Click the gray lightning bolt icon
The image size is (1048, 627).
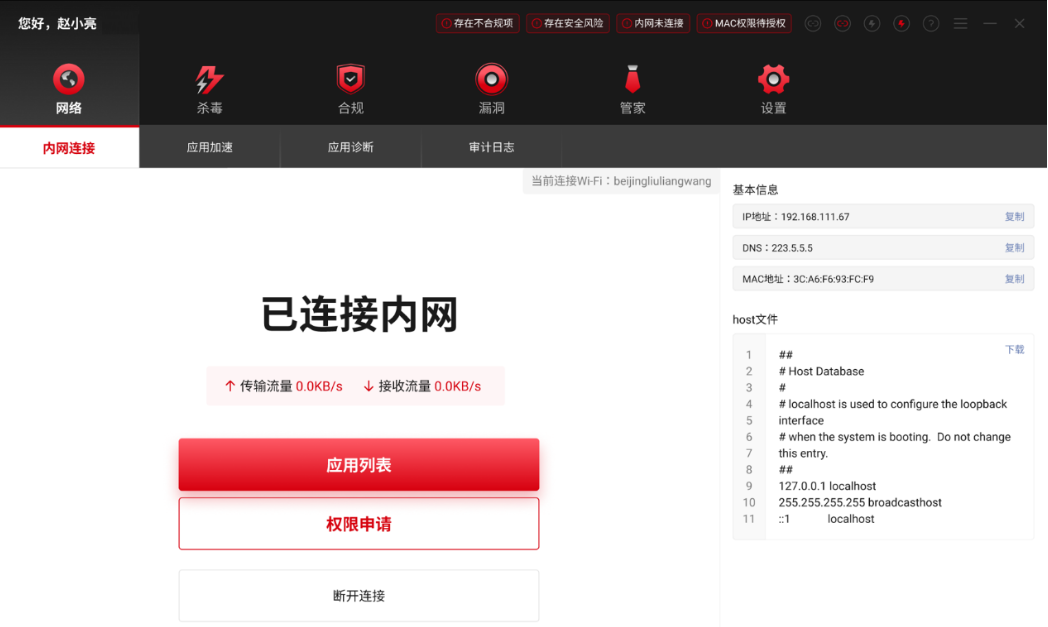[x=872, y=23]
